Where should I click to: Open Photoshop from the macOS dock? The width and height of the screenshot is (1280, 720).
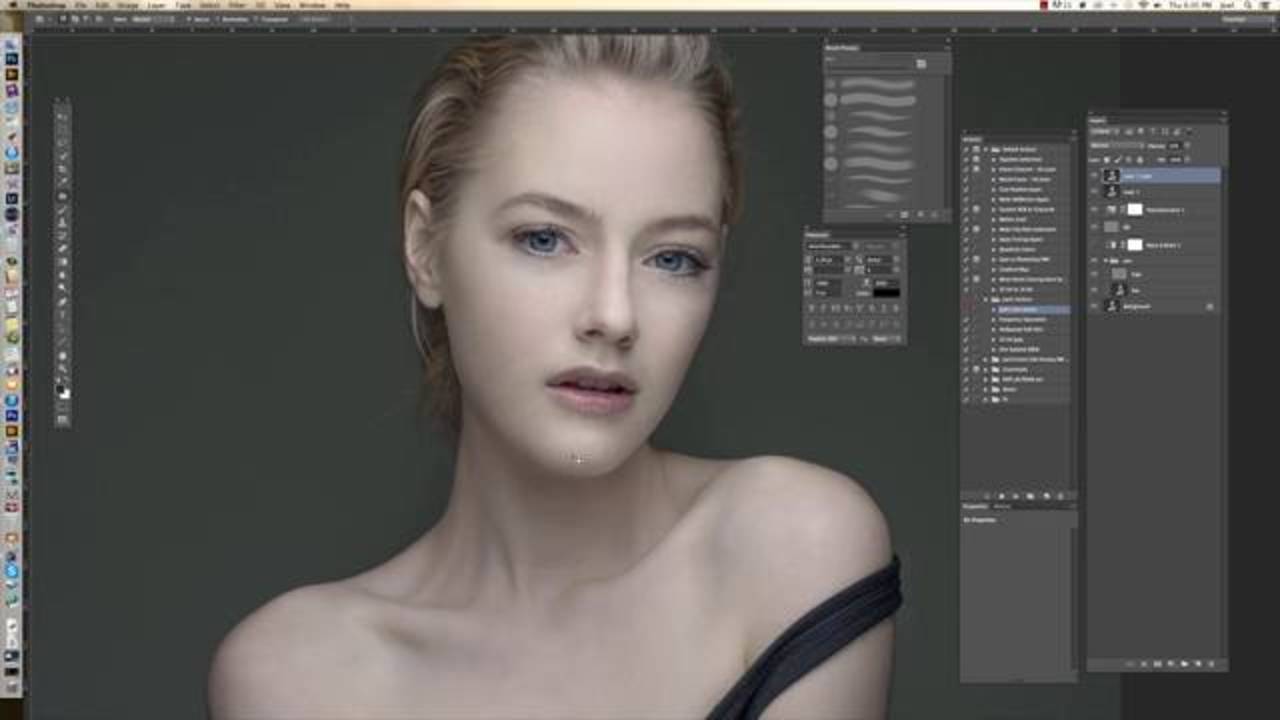pyautogui.click(x=11, y=59)
